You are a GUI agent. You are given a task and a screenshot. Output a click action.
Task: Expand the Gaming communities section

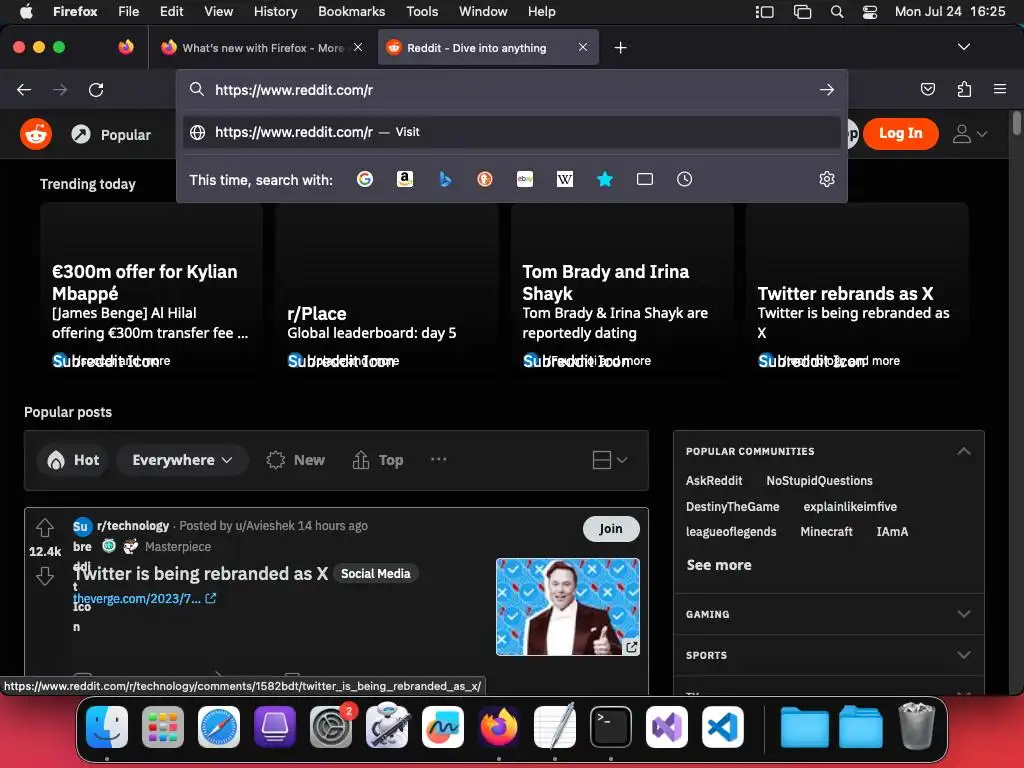[963, 614]
